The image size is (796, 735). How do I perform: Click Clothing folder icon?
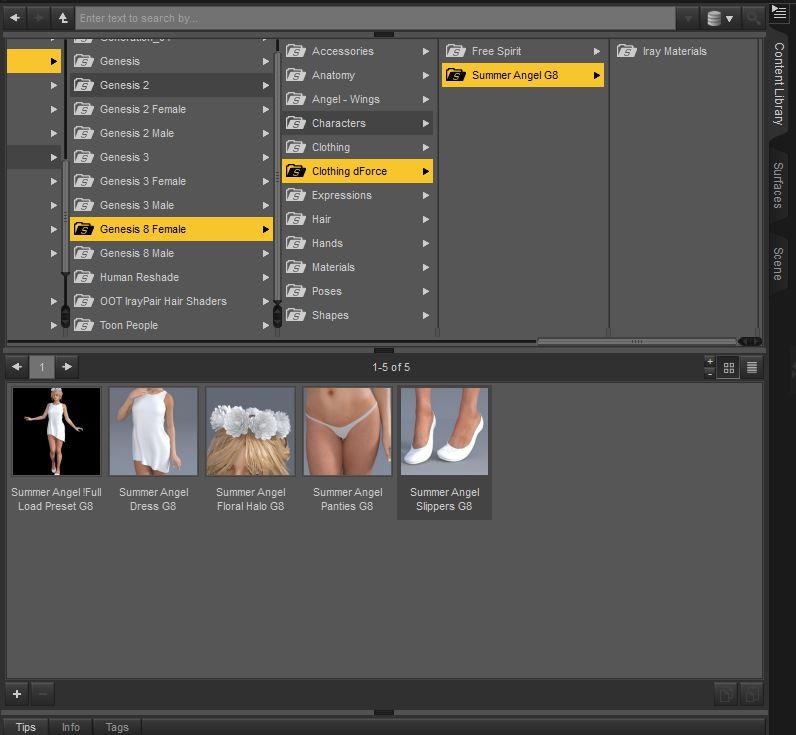tap(295, 147)
